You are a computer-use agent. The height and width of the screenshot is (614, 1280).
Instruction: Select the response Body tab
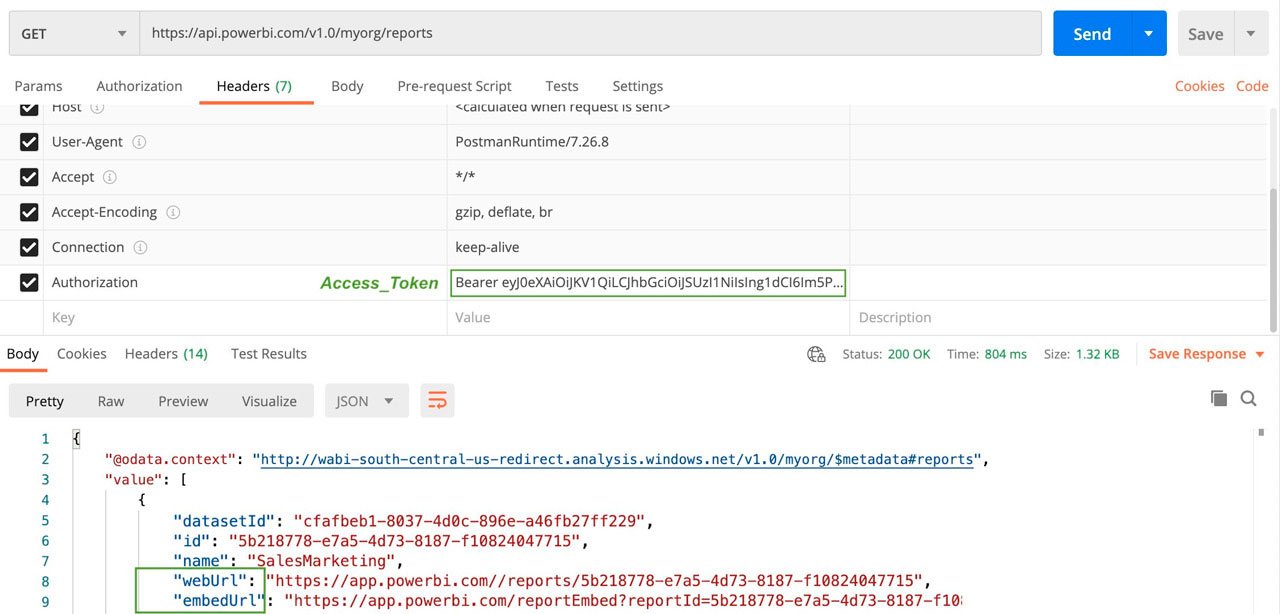[23, 354]
